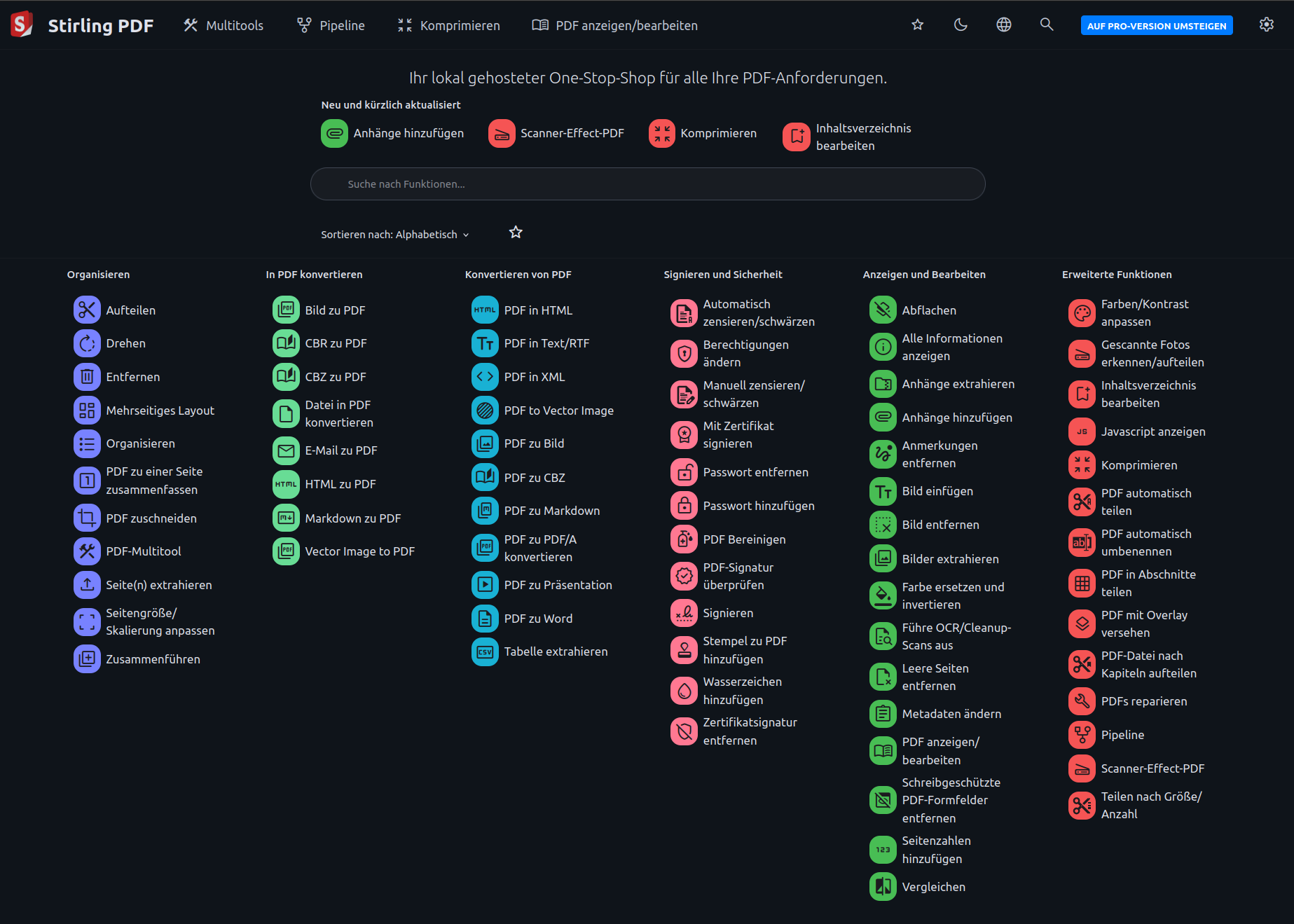Open the Drehen rotate tool icon
The width and height of the screenshot is (1294, 924).
pyautogui.click(x=87, y=343)
